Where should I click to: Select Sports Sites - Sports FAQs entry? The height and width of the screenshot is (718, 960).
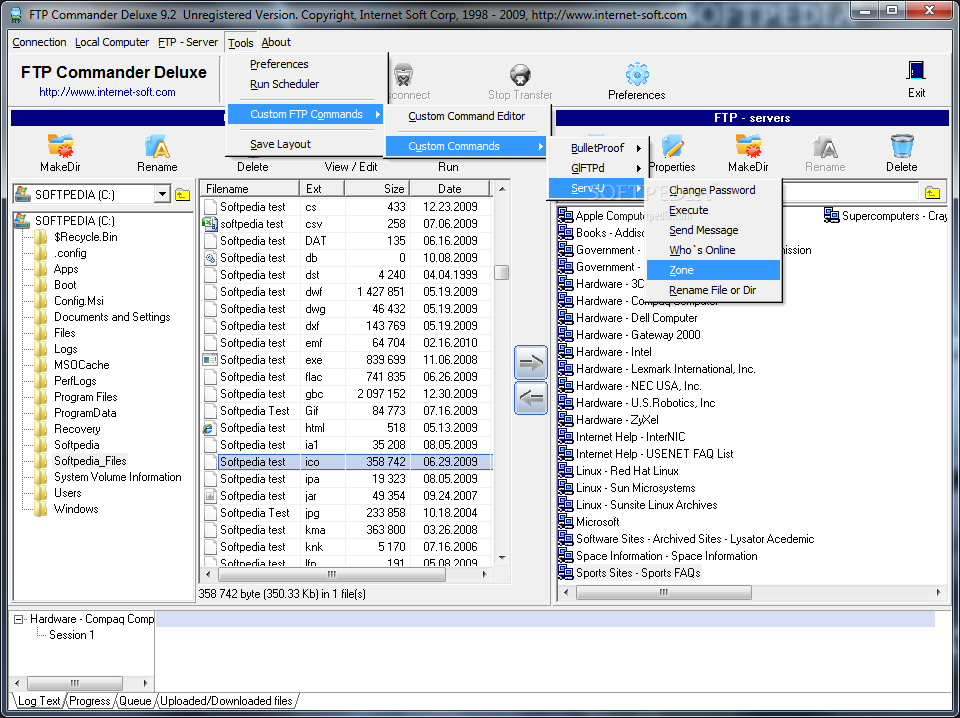pos(638,573)
